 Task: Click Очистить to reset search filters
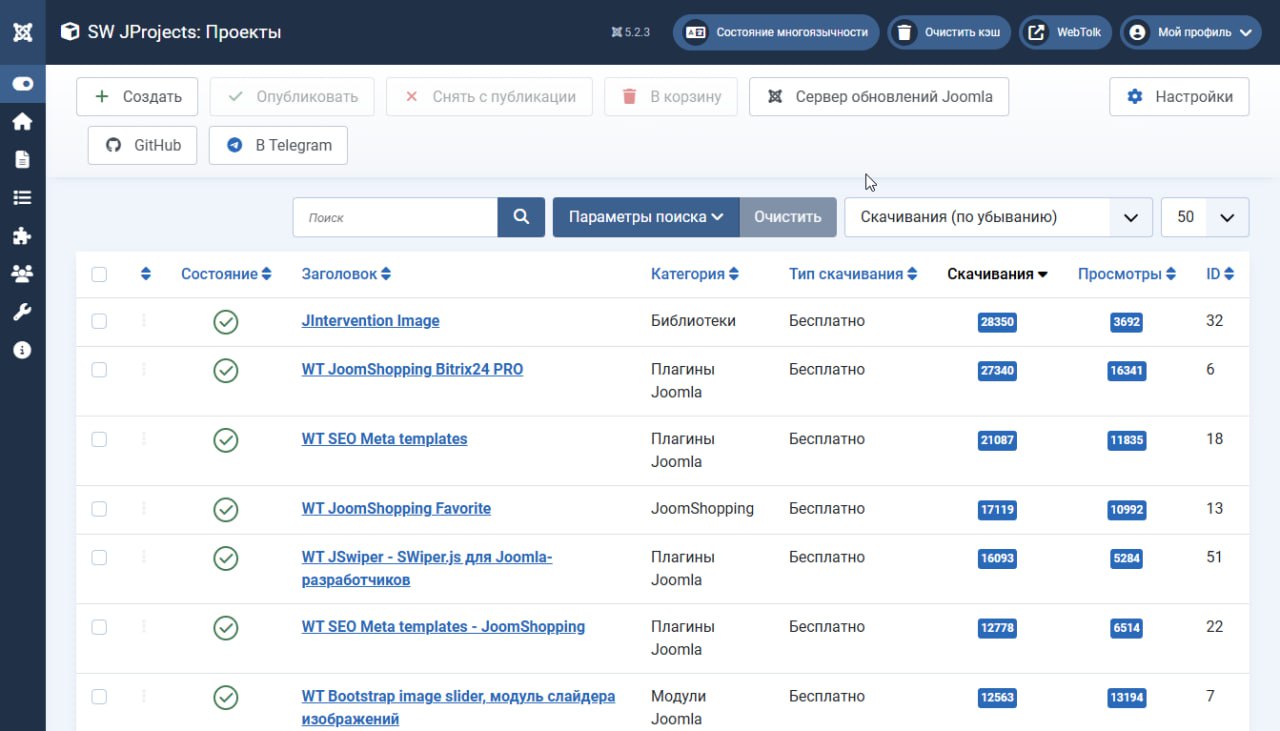(x=788, y=217)
